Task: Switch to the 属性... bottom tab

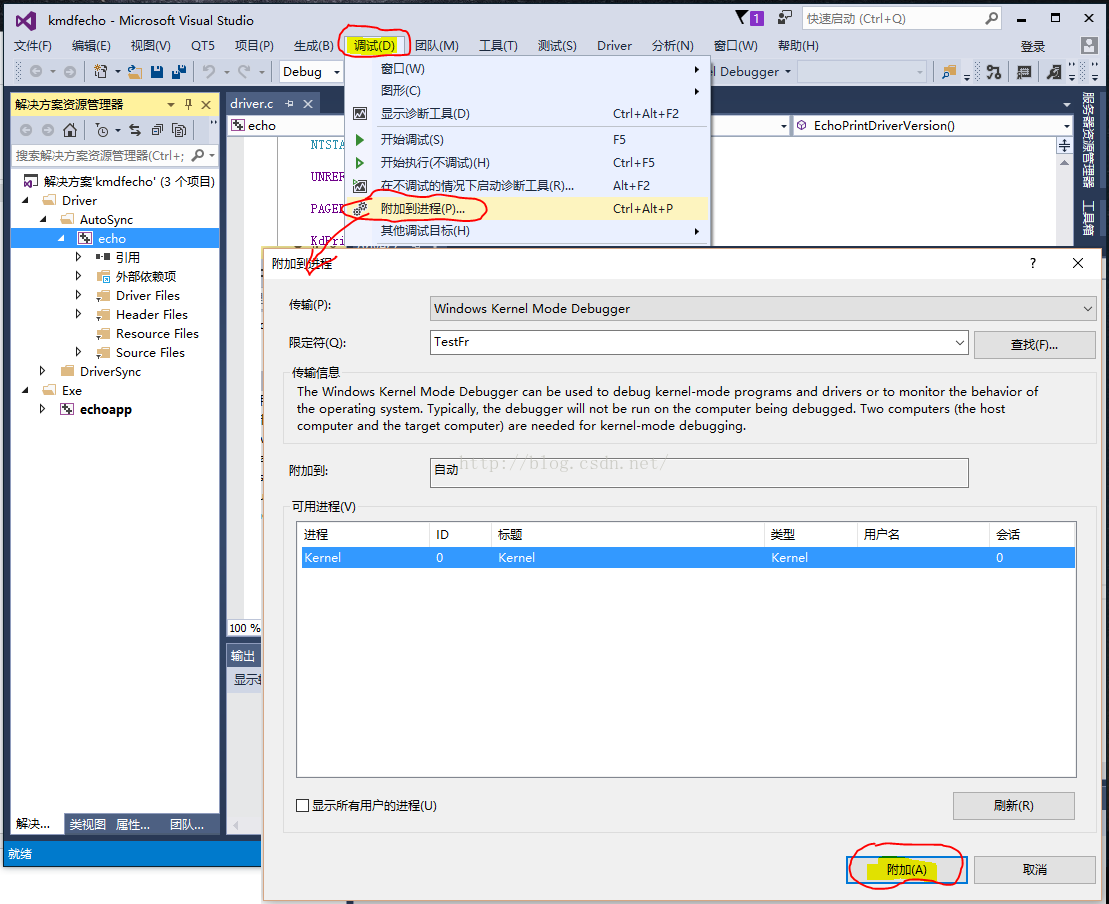Action: pos(132,824)
